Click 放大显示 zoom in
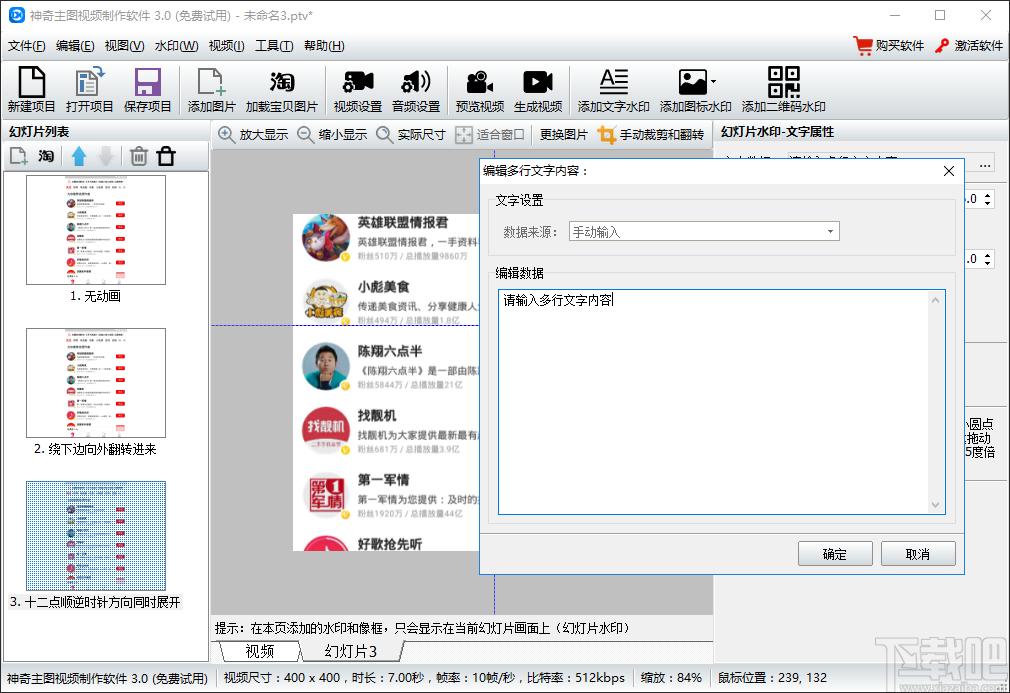 [252, 135]
